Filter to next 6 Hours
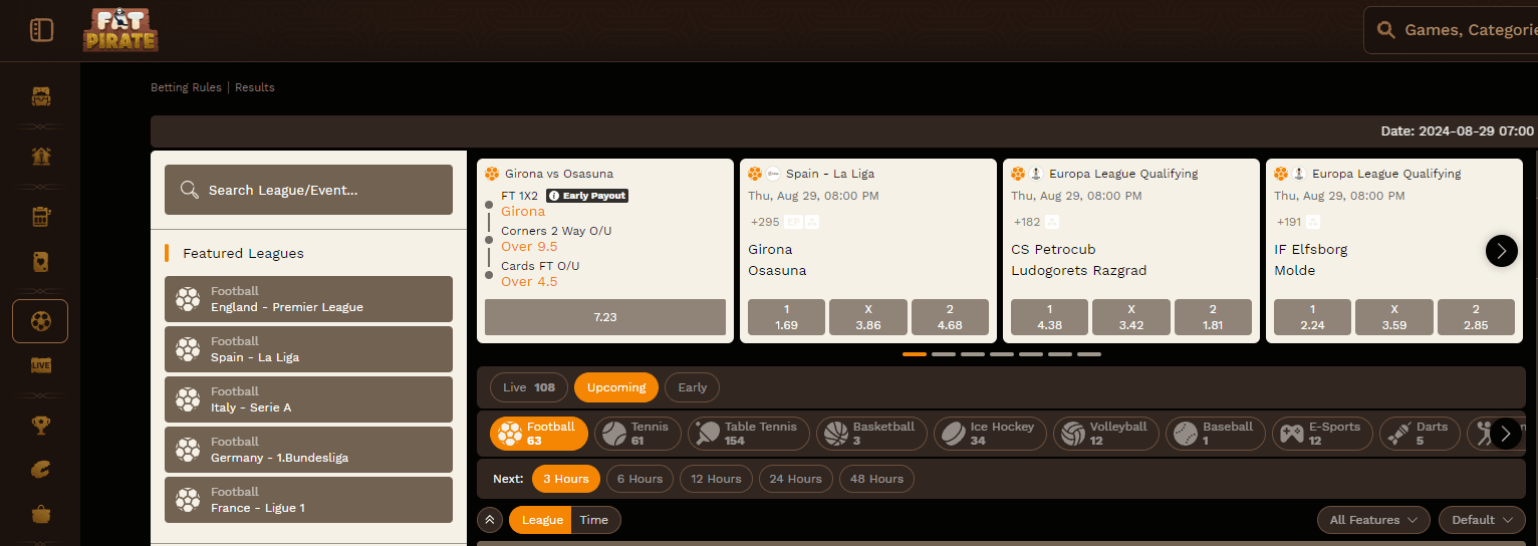Screen dimensions: 1538x546 (640, 479)
